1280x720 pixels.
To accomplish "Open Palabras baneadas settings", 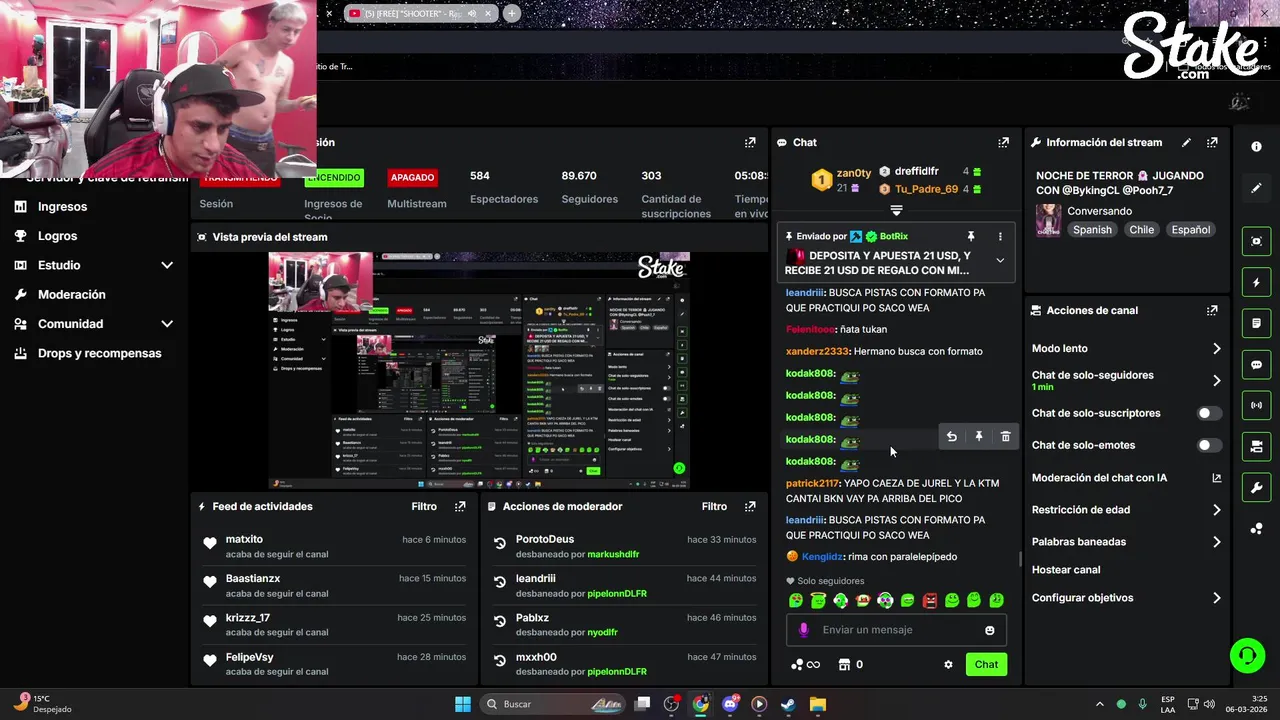I will (1127, 542).
